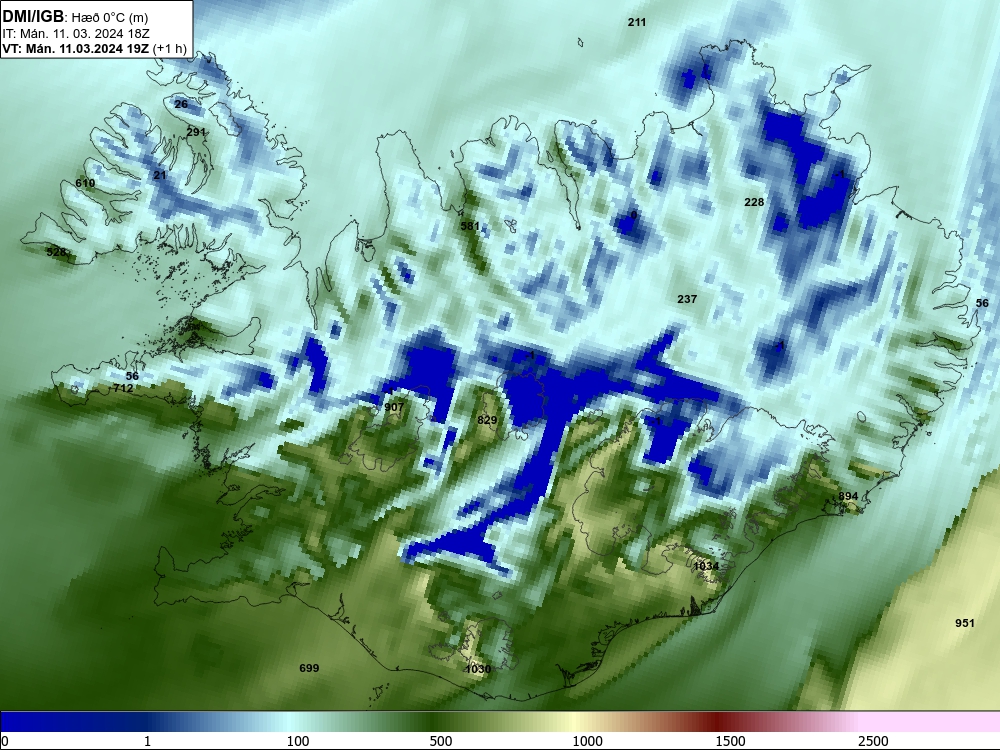This screenshot has width=1000, height=750.
Task: Select the 699 value off the southwest coast
Action: (x=309, y=668)
